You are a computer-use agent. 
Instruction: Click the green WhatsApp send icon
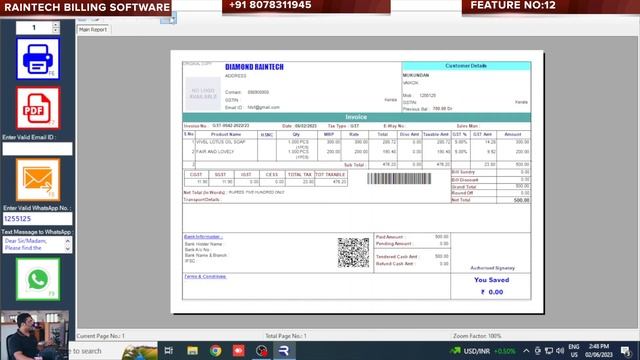pyautogui.click(x=38, y=280)
